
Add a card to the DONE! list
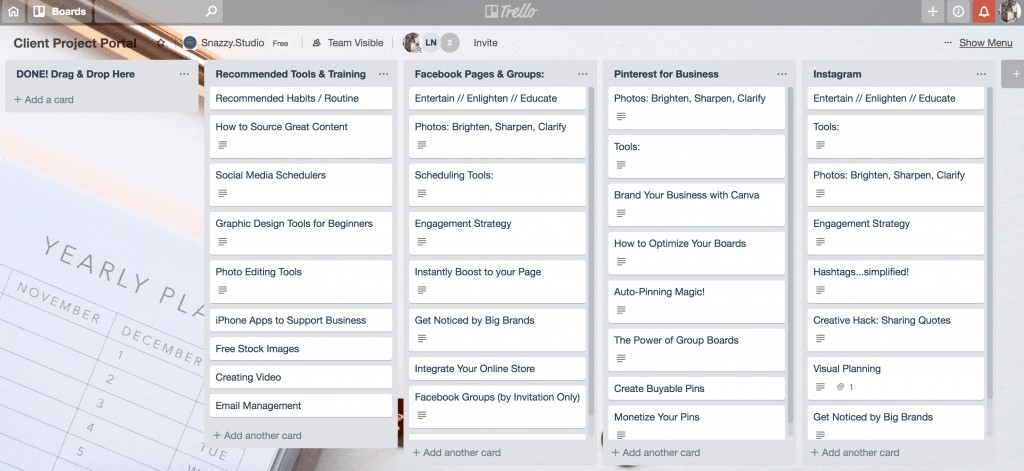(44, 100)
